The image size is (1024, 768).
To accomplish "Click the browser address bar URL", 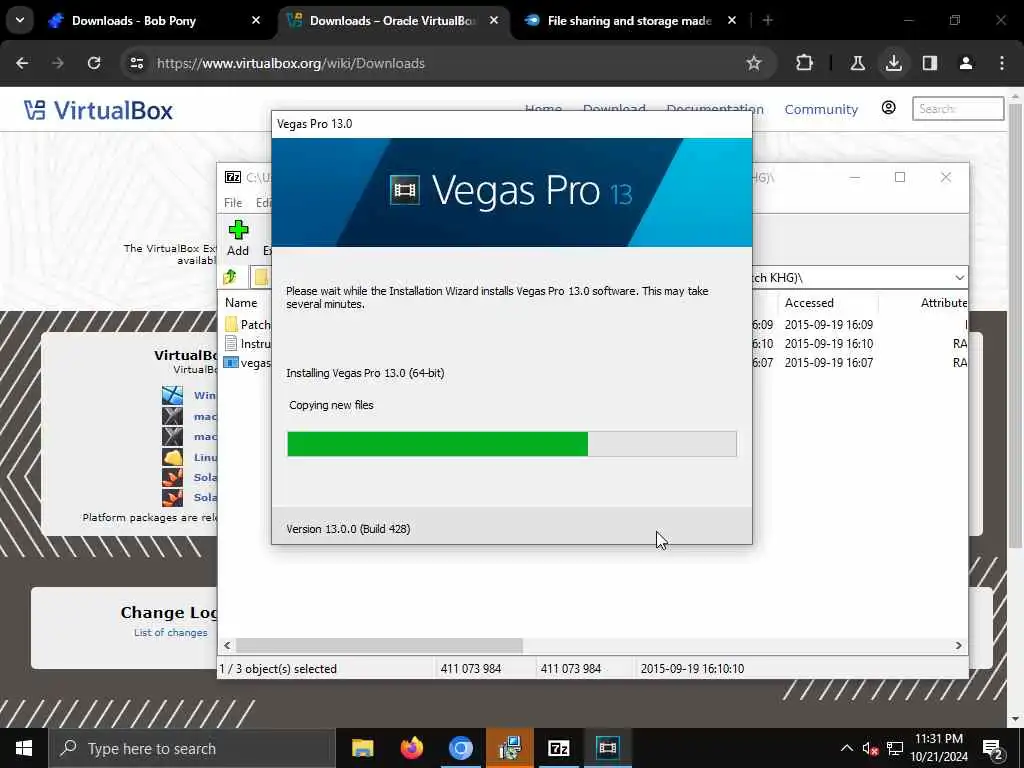I will click(x=291, y=63).
